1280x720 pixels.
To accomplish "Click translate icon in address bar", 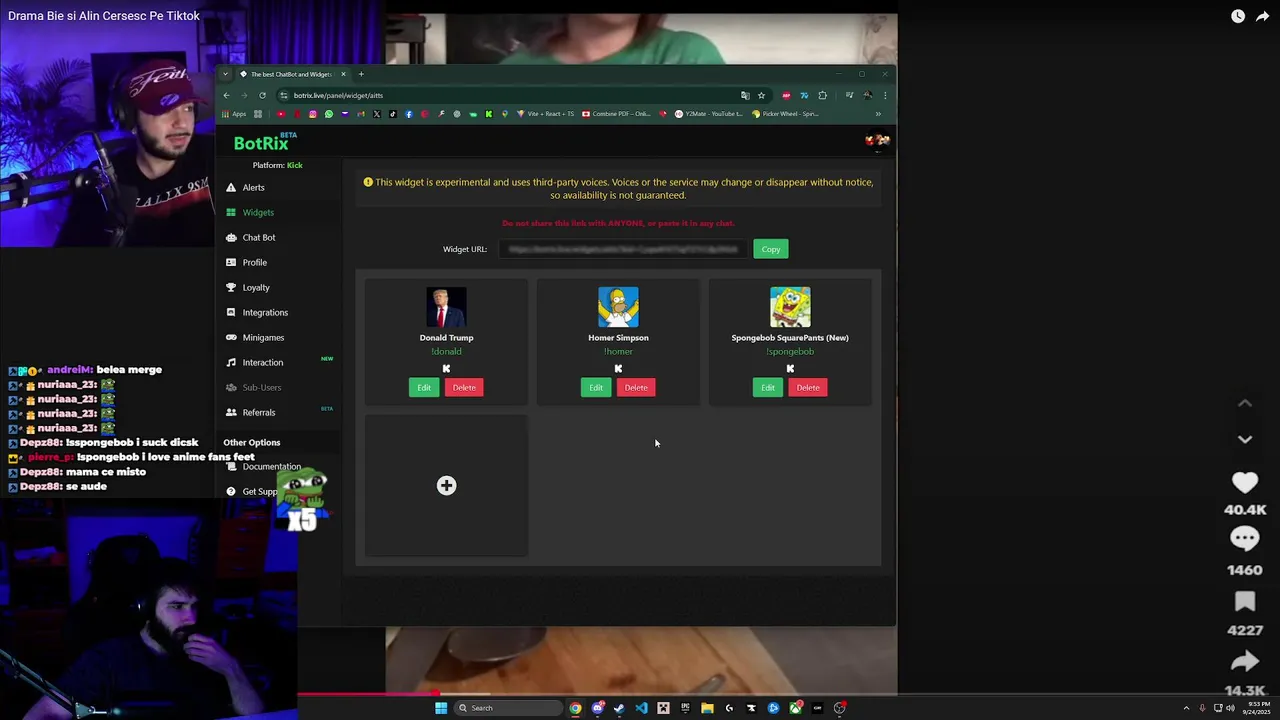I will (745, 95).
